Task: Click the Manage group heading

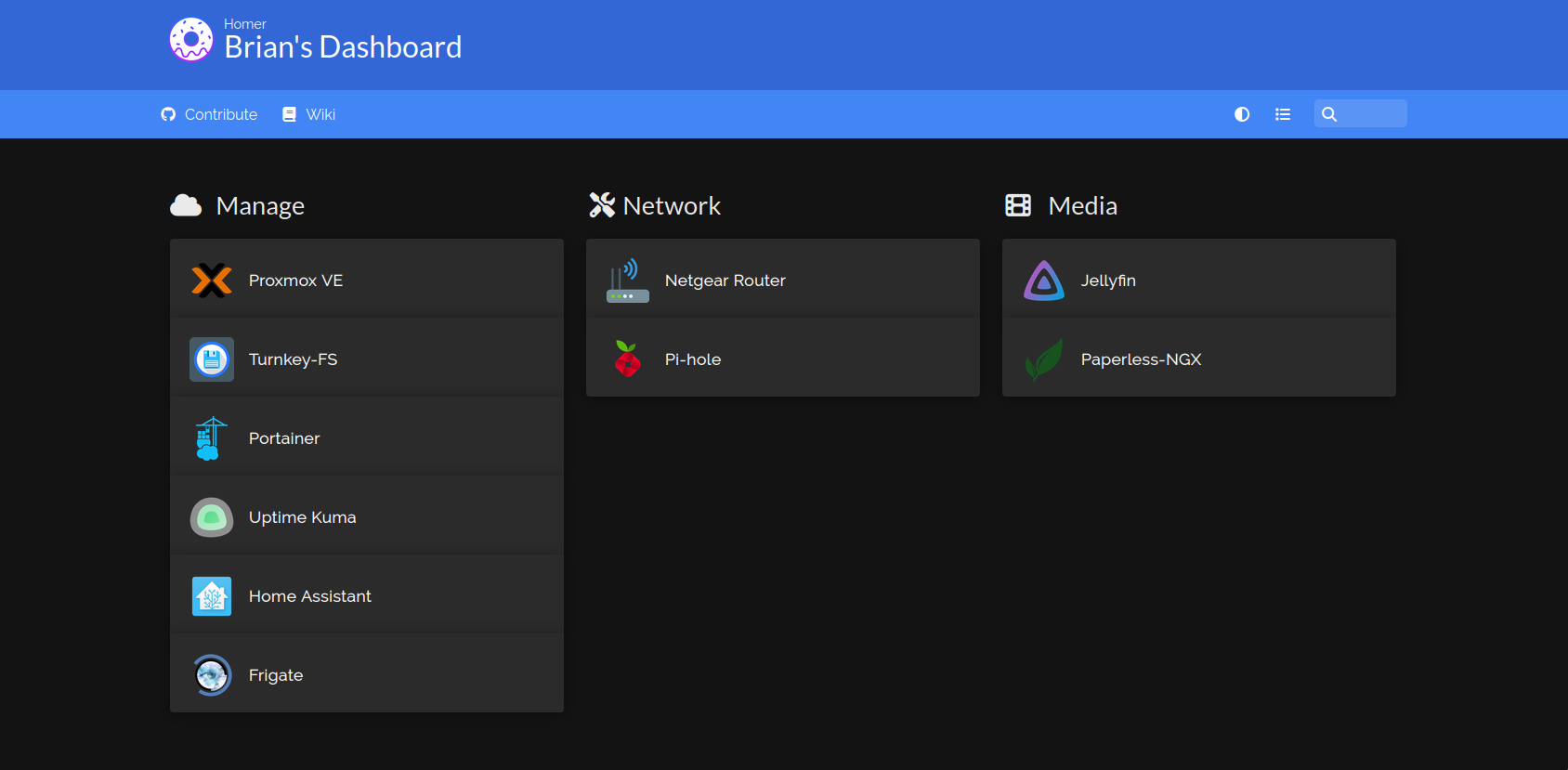Action: coord(260,206)
